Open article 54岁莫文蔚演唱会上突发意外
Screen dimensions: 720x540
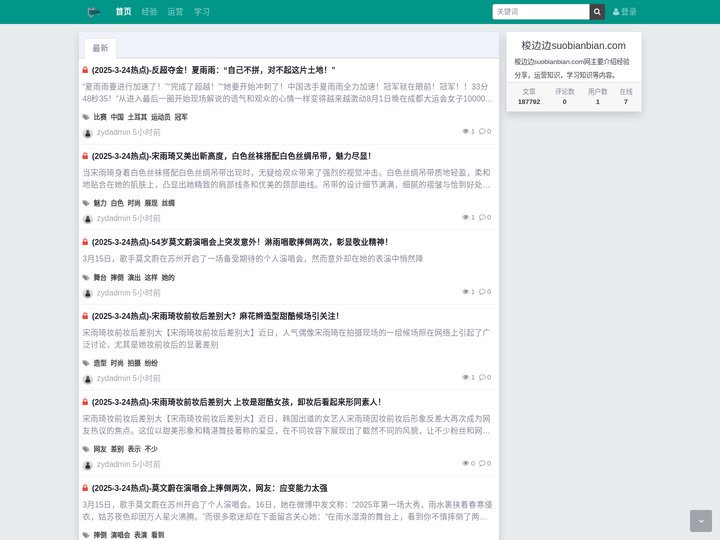240,242
